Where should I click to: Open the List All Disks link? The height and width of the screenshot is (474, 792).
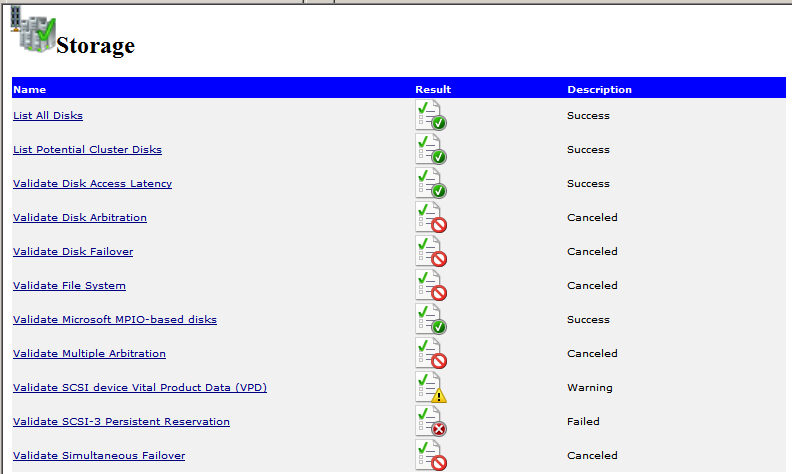(x=48, y=116)
